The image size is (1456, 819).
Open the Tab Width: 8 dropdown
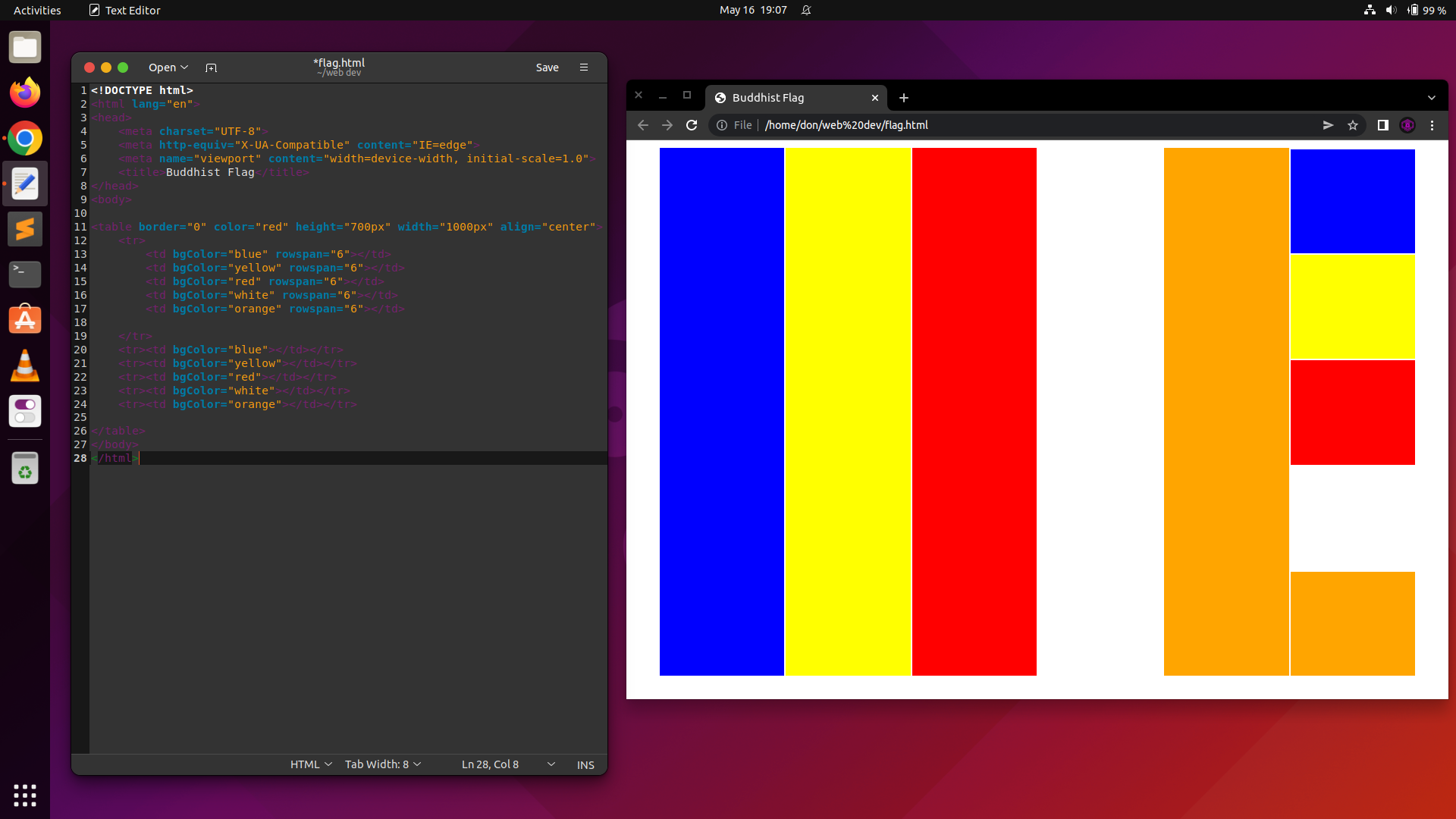(381, 764)
